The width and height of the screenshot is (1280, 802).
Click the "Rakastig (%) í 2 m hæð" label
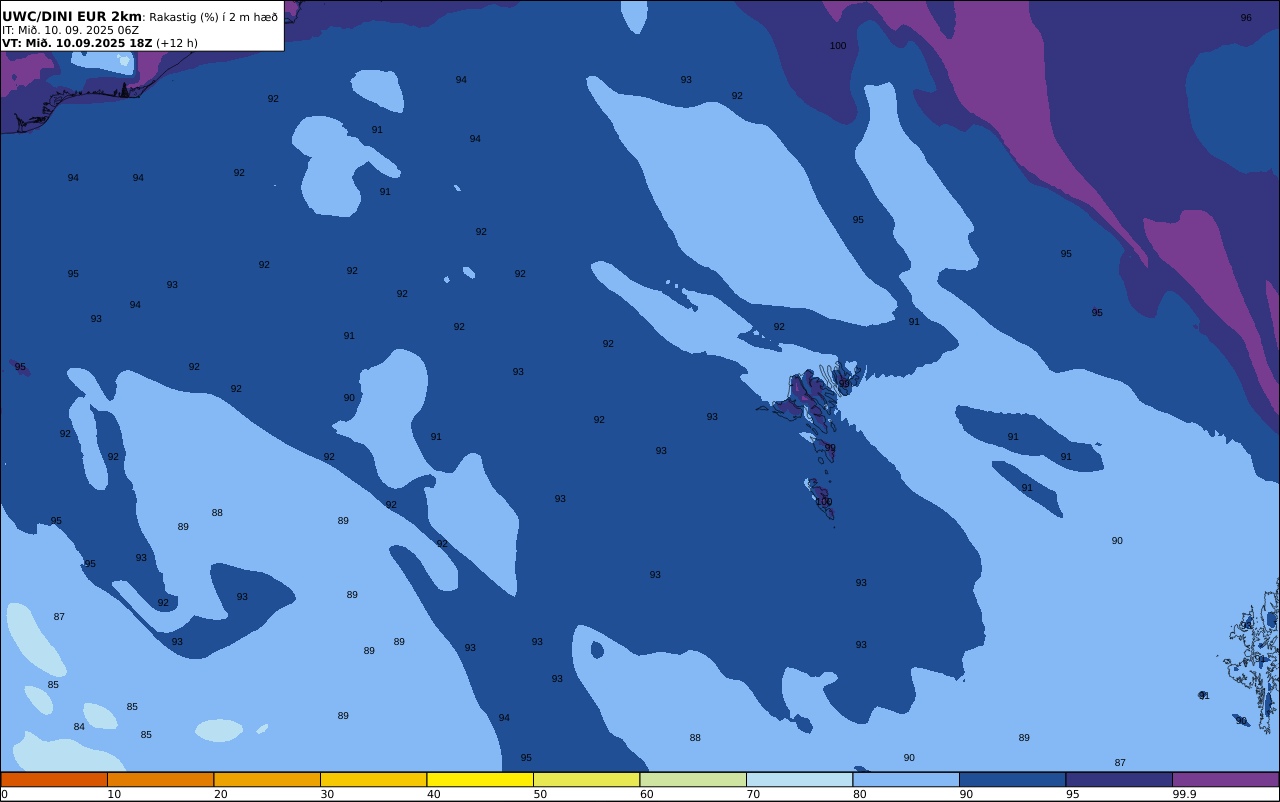click(x=214, y=17)
